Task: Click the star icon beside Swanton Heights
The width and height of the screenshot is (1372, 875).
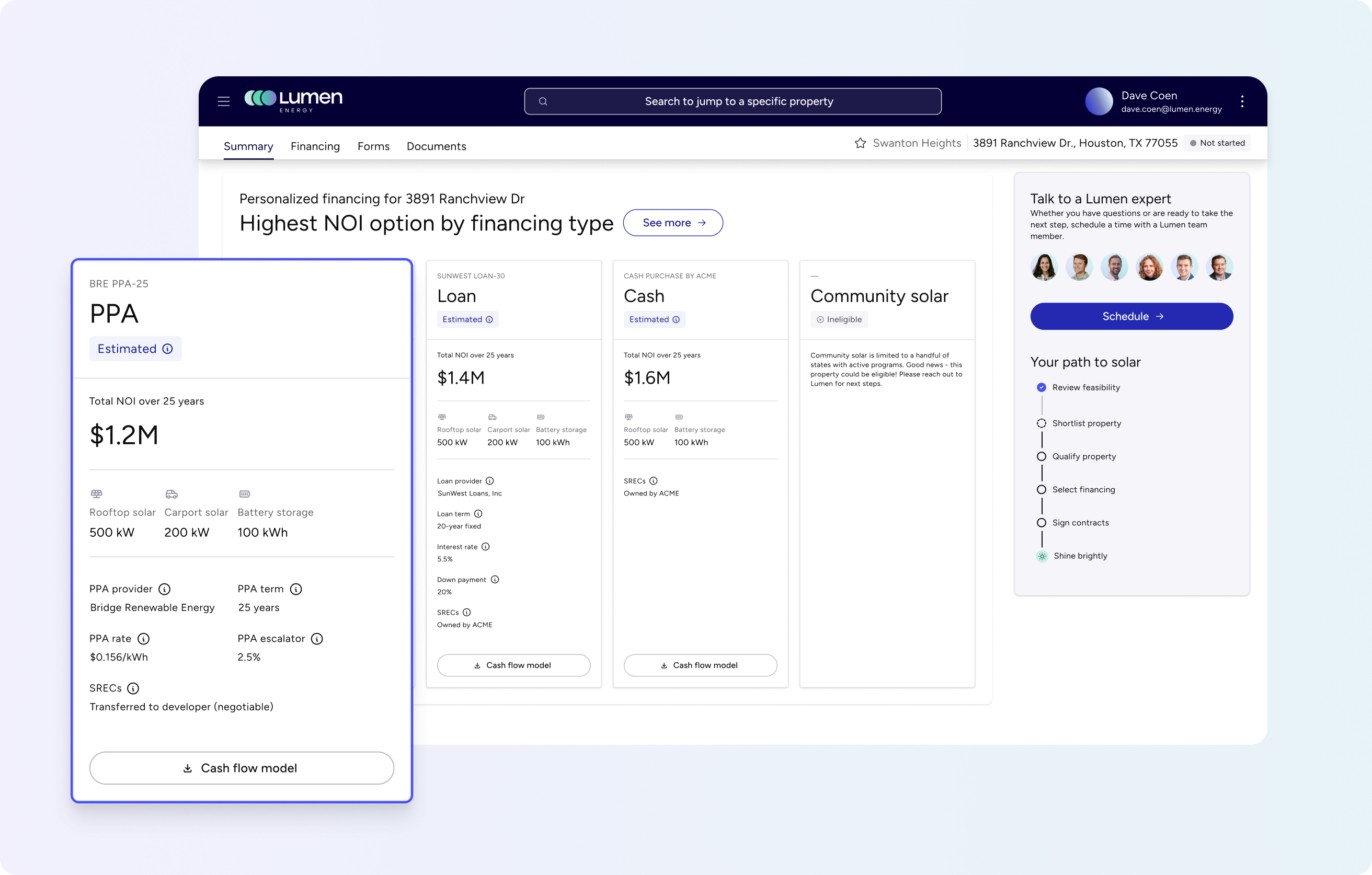Action: point(860,143)
